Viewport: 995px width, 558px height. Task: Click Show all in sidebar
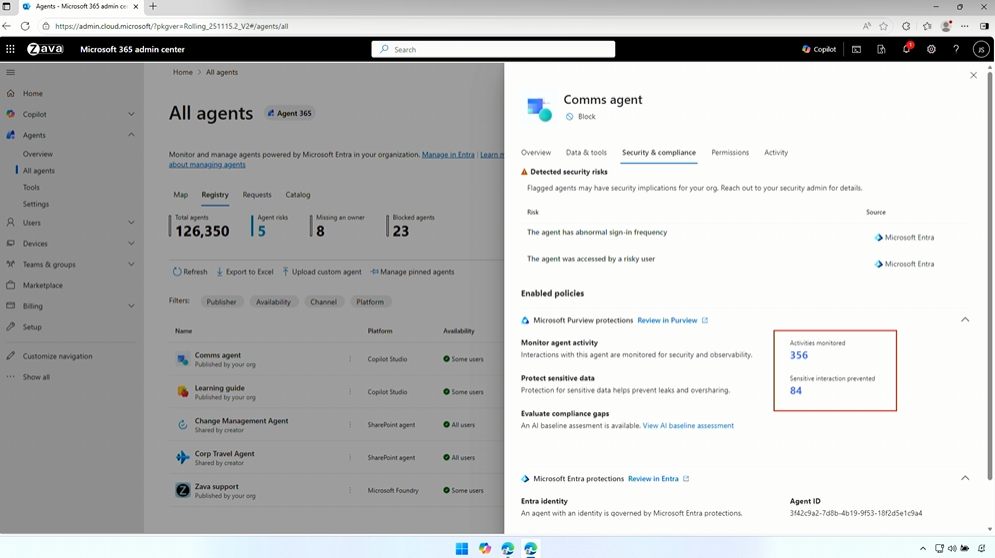pos(36,377)
